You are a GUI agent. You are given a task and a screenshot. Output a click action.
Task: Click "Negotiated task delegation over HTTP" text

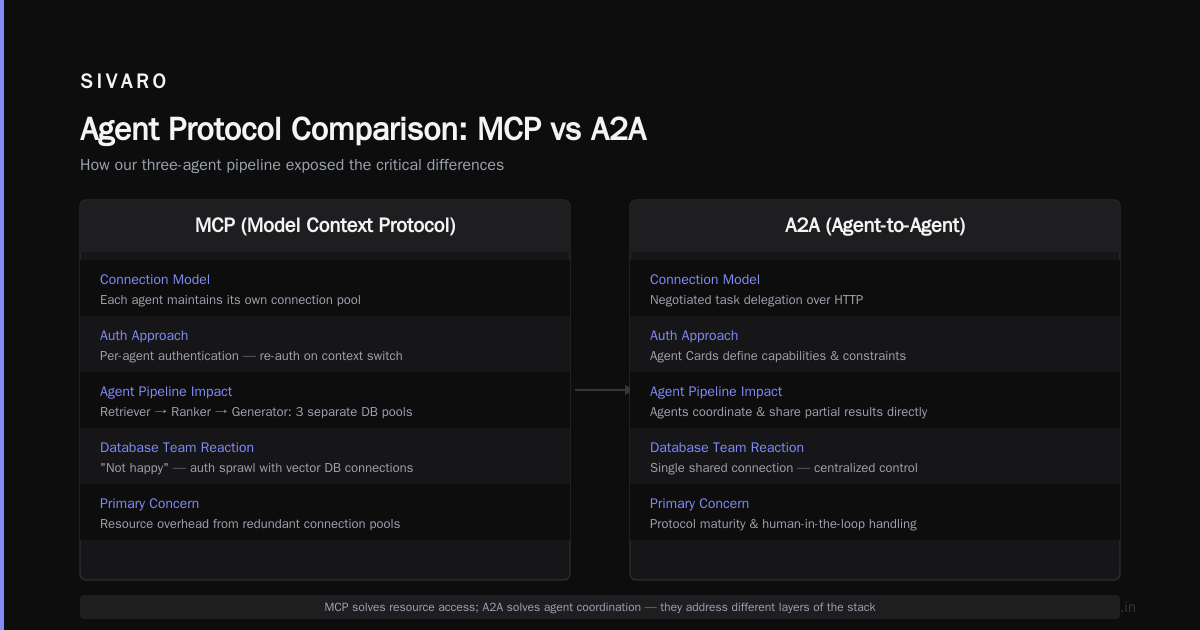(x=756, y=300)
